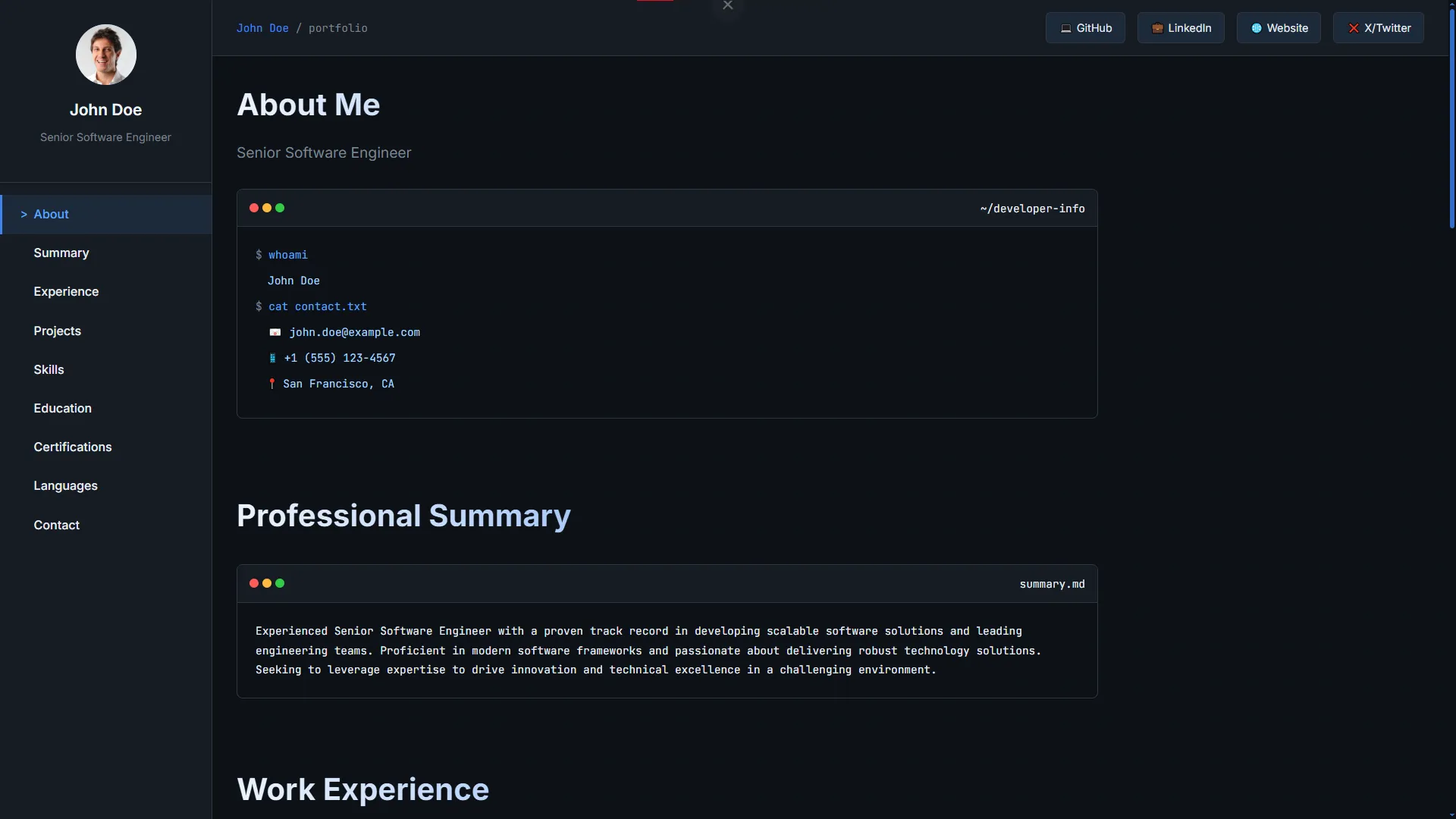Click John Doe's profile photo
Viewport: 1456px width, 819px height.
(105, 55)
